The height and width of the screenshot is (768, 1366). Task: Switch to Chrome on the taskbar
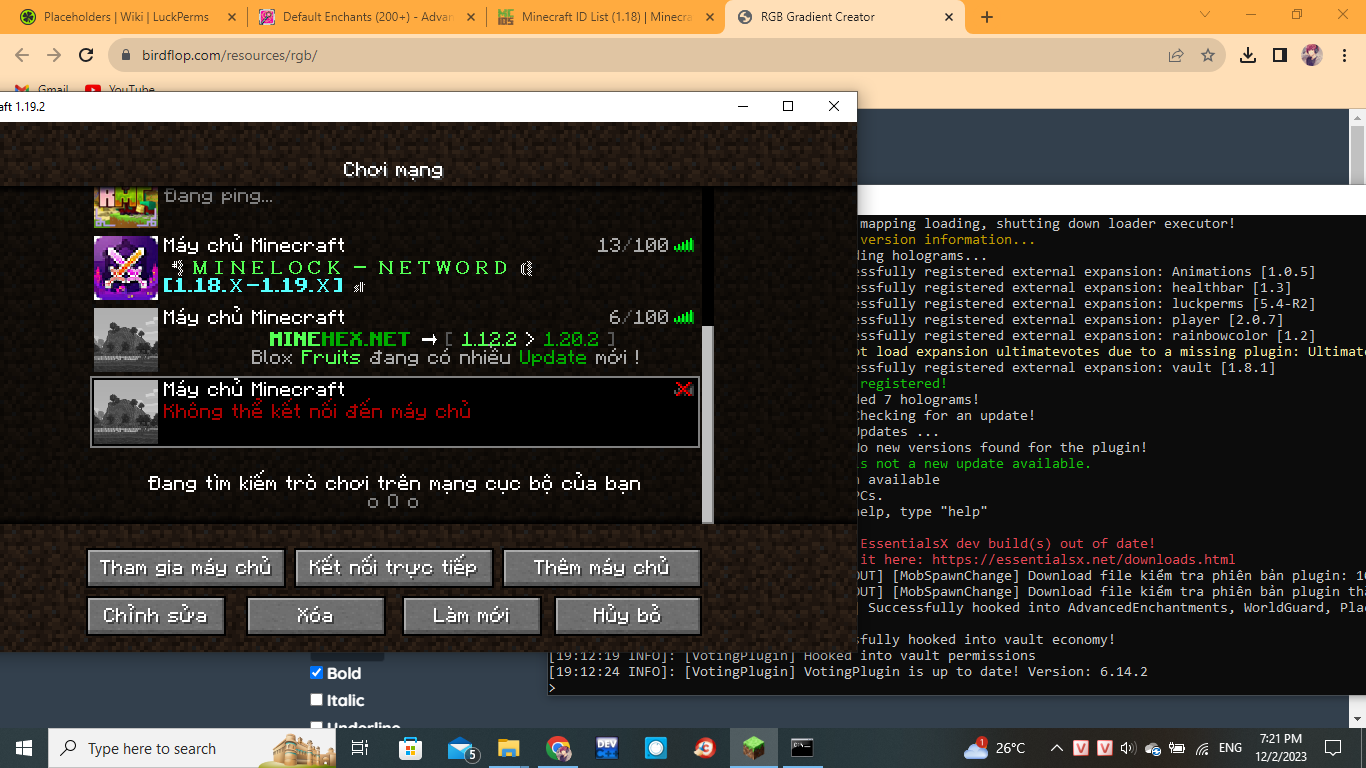[558, 748]
